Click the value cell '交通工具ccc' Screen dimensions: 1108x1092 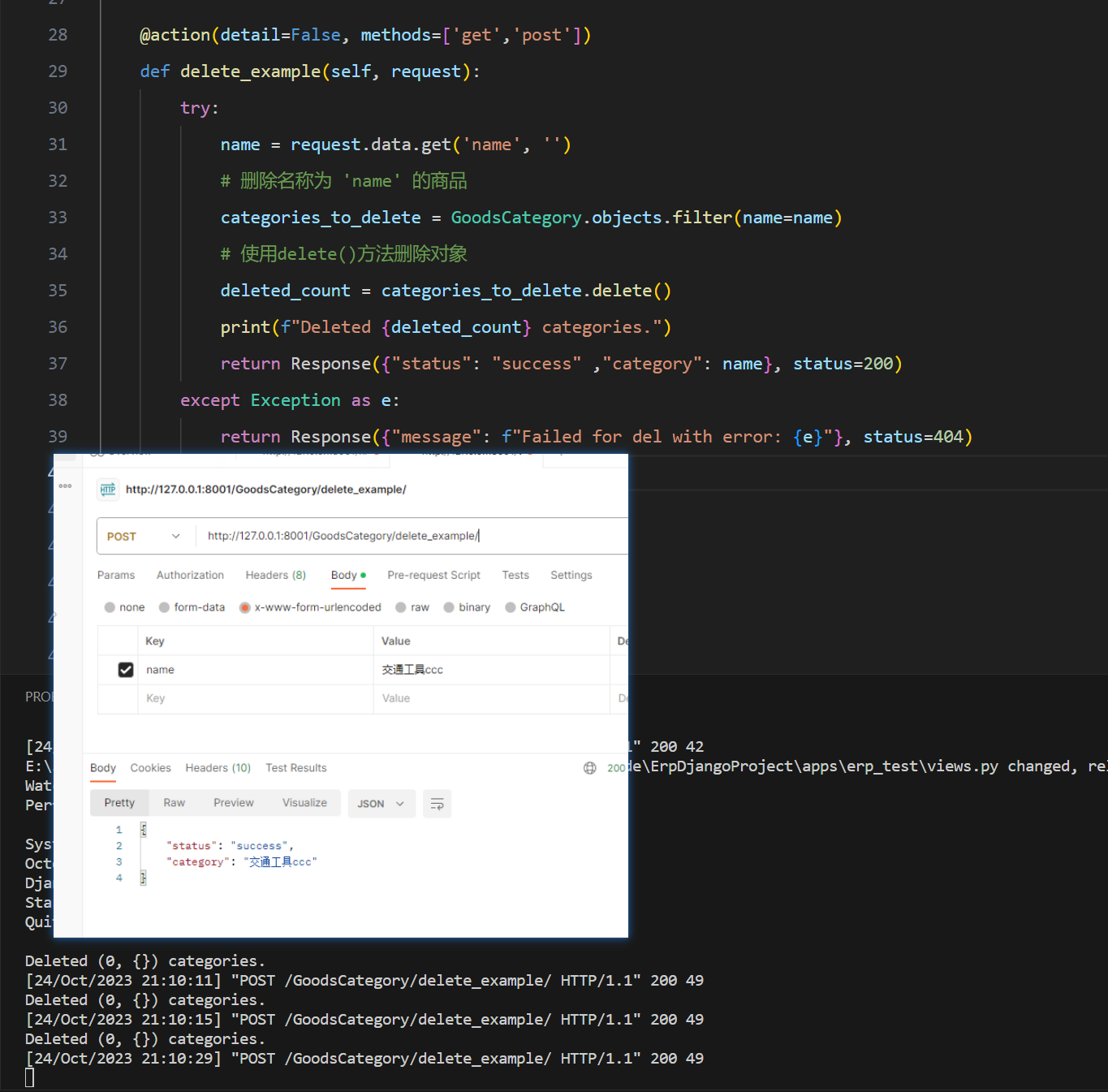[x=491, y=670]
